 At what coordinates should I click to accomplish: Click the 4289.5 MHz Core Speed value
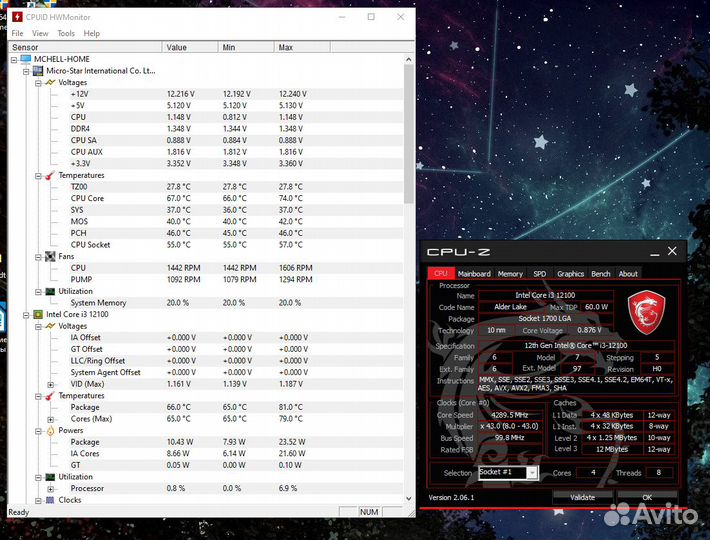(x=510, y=415)
